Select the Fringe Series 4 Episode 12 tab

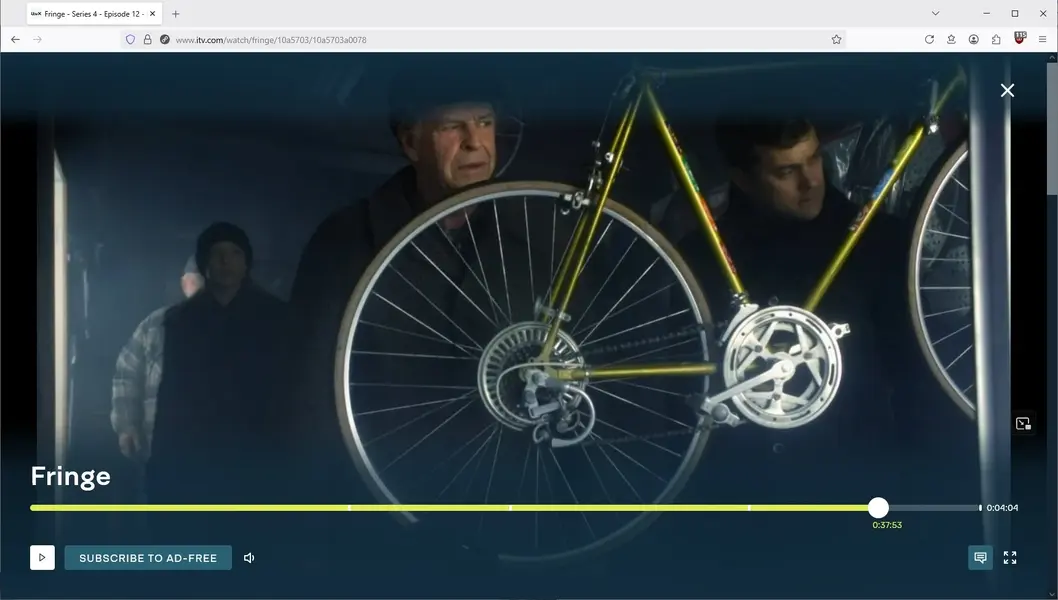tap(93, 13)
